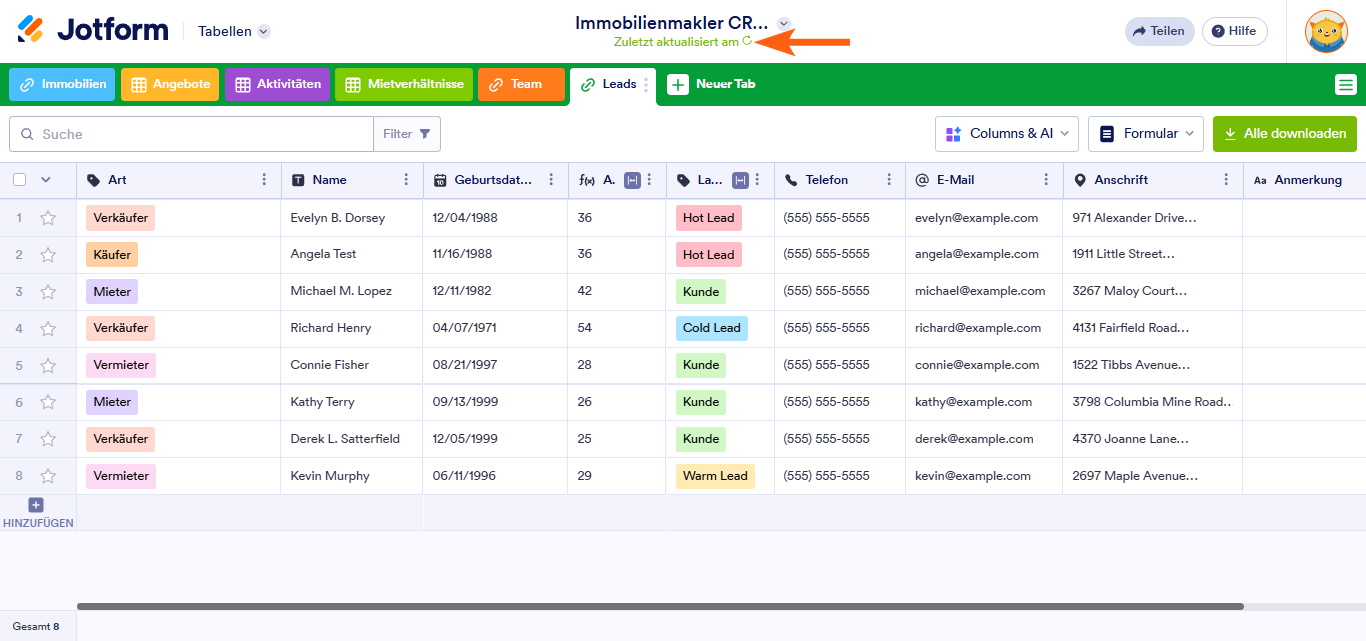Open the user avatar profile
1366x641 pixels.
(1326, 31)
